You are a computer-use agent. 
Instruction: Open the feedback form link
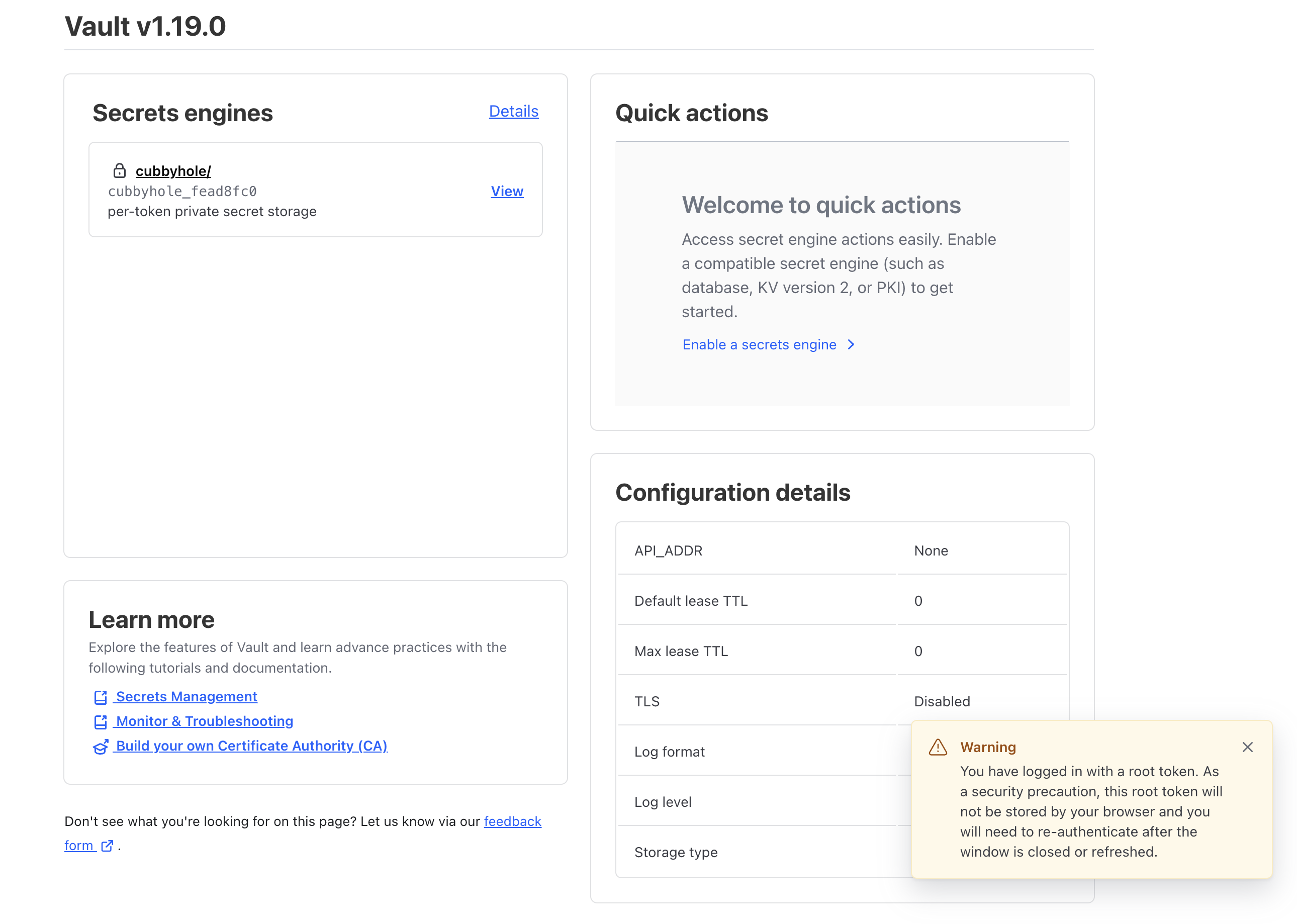(x=513, y=821)
